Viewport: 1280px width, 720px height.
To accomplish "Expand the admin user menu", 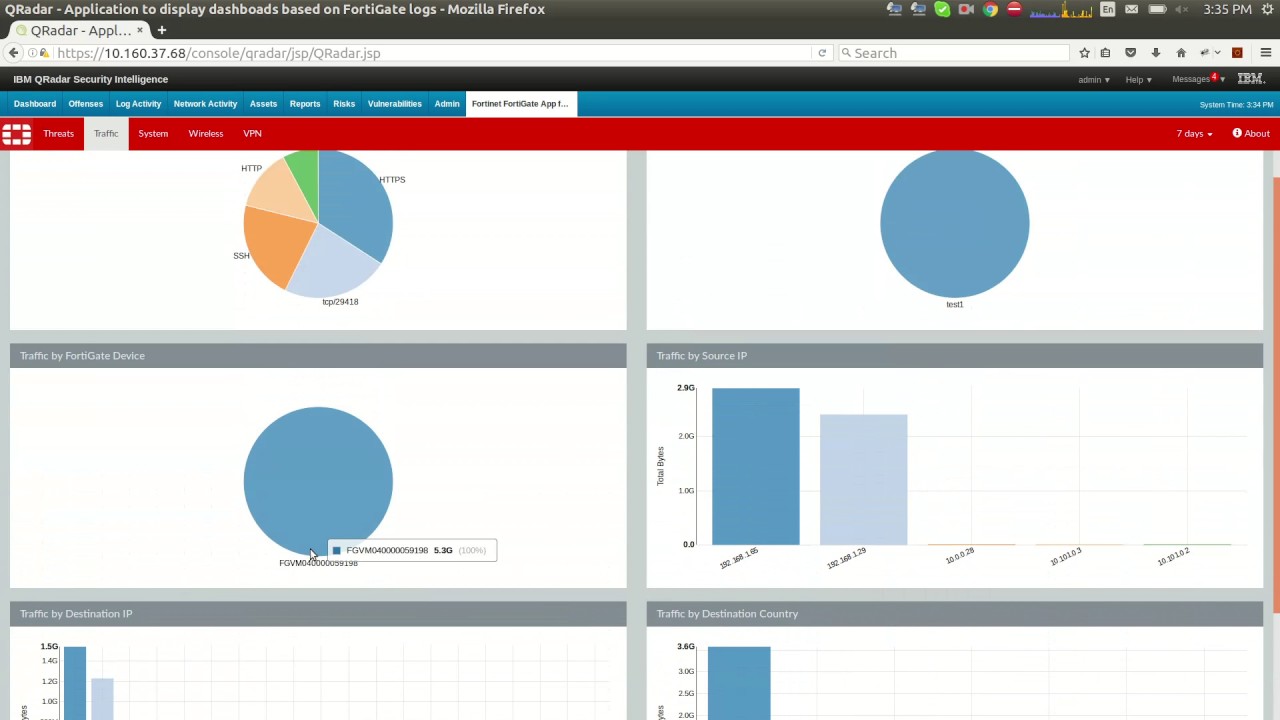I will (1094, 79).
